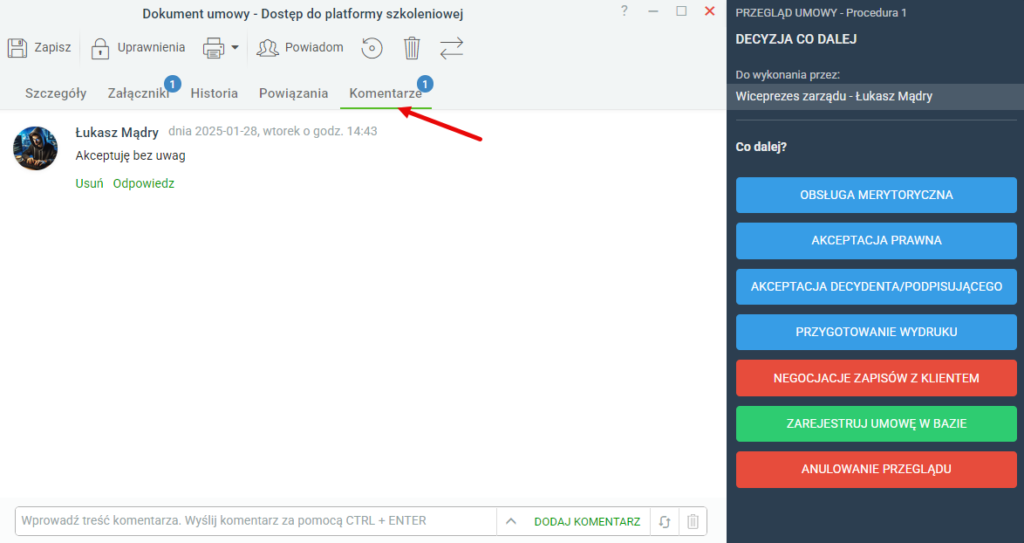Image resolution: width=1024 pixels, height=543 pixels.
Task: Click the printer icon
Action: 214,48
